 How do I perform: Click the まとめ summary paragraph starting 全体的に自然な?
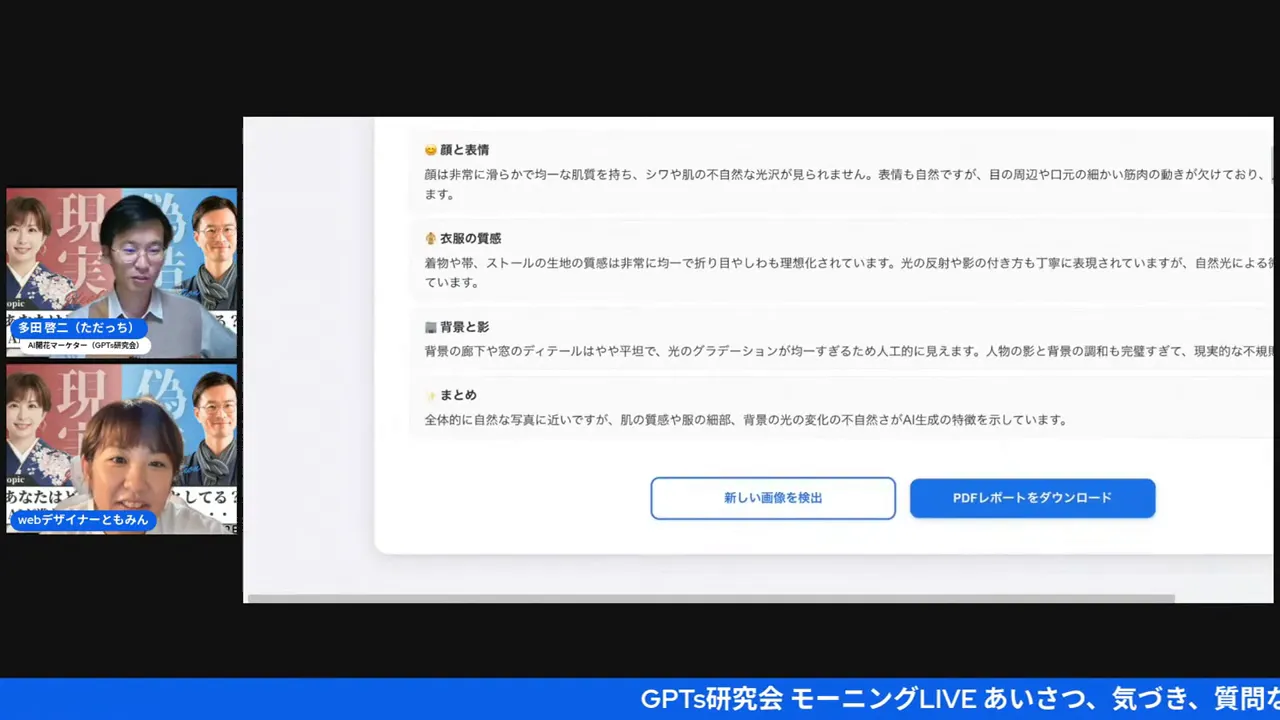click(745, 420)
